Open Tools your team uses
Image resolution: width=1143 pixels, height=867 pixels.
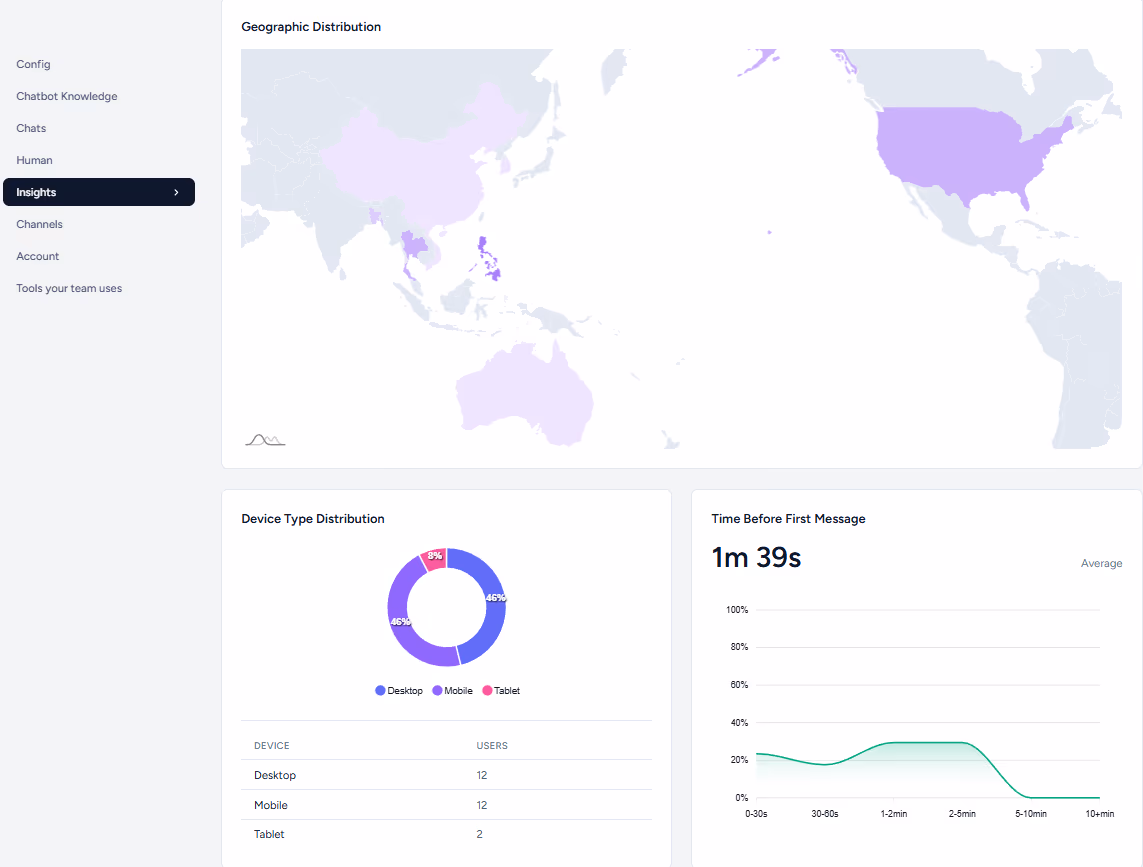pyautogui.click(x=68, y=288)
